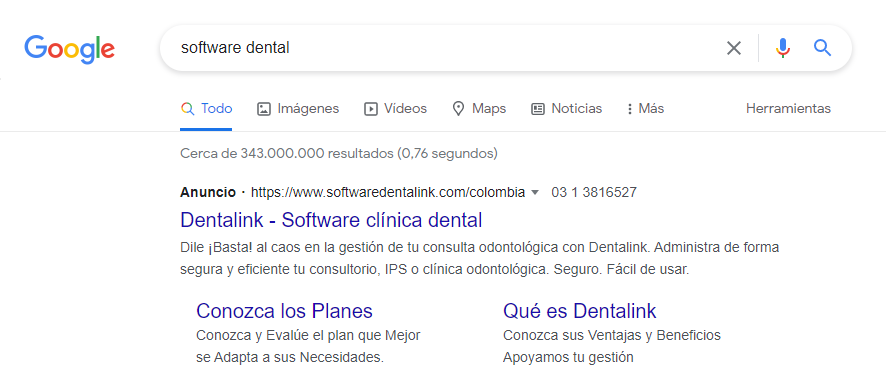Open 'Dentalink - Software clínica dental' link

pos(331,220)
